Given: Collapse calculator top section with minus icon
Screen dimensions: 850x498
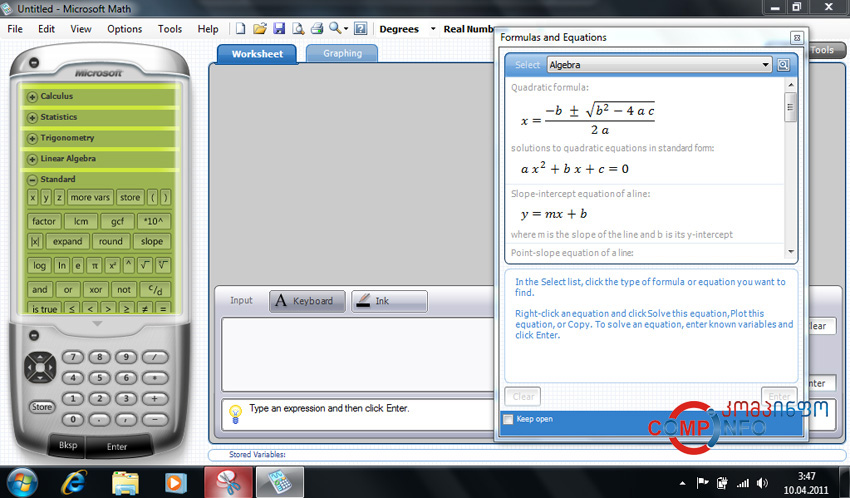Looking at the screenshot, I should coord(34,63).
